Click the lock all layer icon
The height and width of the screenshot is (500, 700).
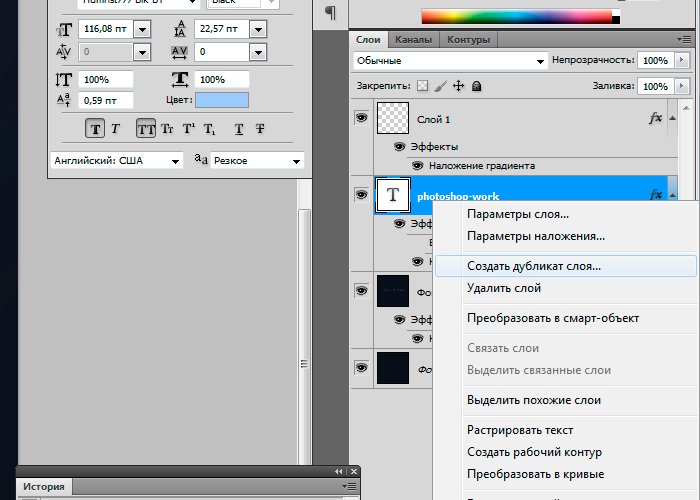point(476,87)
